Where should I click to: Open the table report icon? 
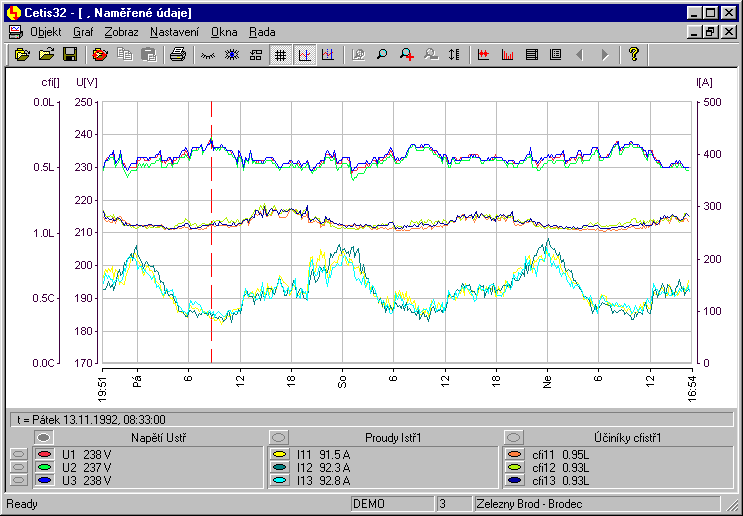point(555,55)
